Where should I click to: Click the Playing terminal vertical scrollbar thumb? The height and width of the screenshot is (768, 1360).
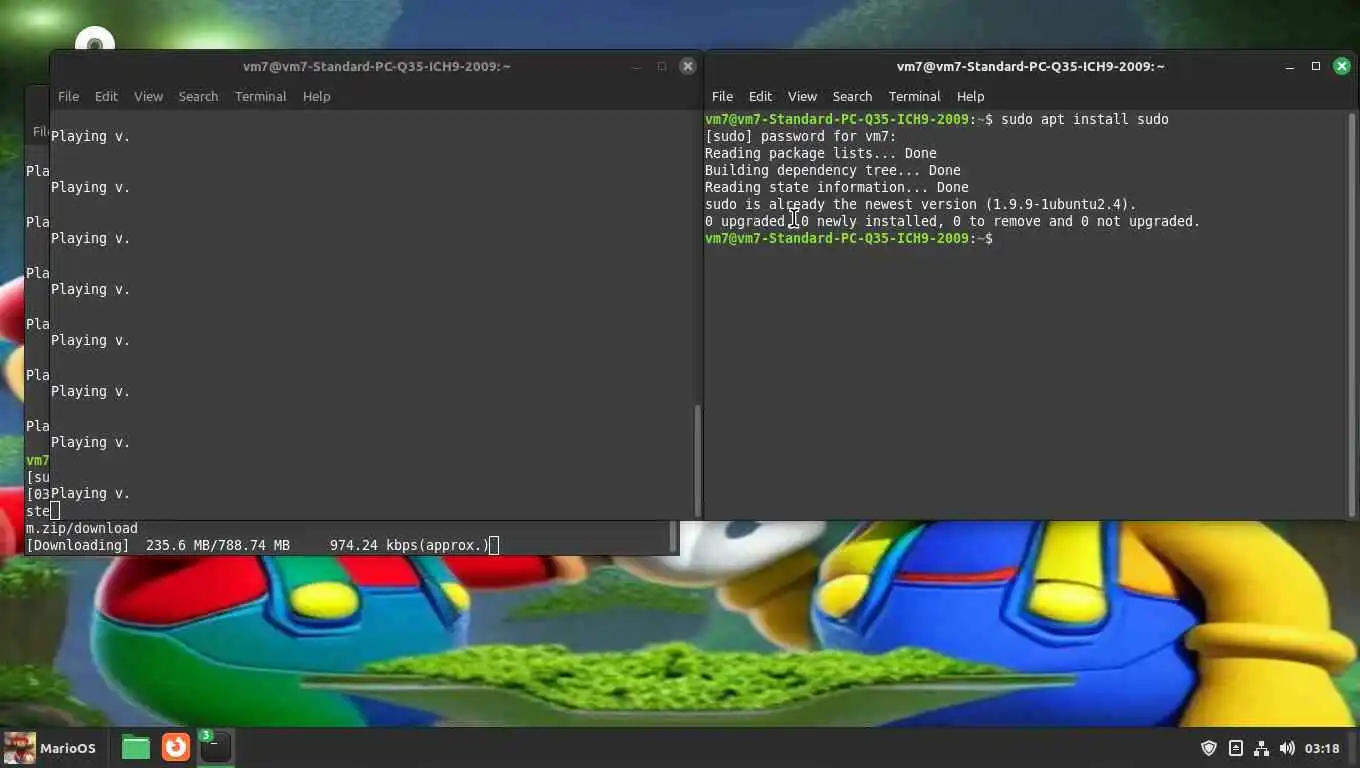tap(697, 460)
